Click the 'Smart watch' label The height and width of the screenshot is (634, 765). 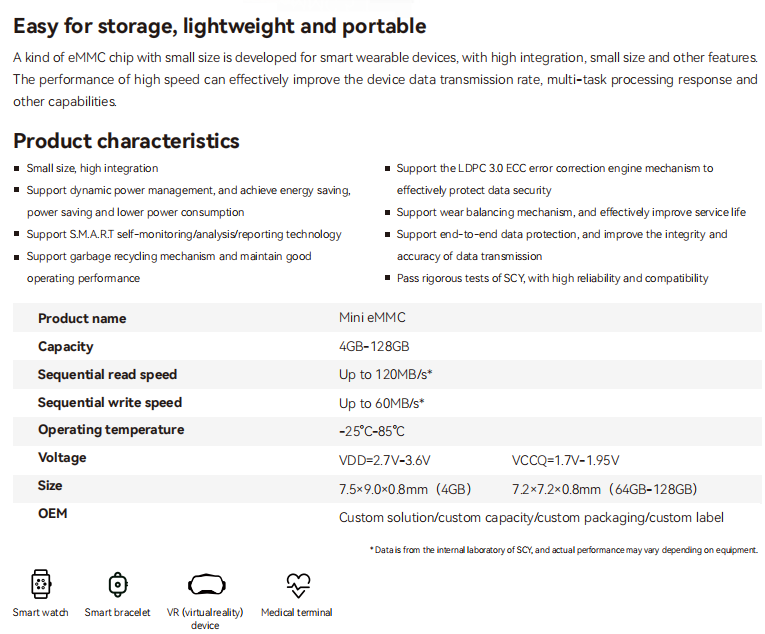coord(40,612)
